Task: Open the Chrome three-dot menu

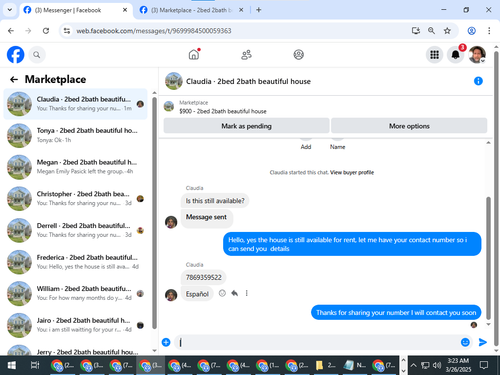Action: tap(489, 31)
